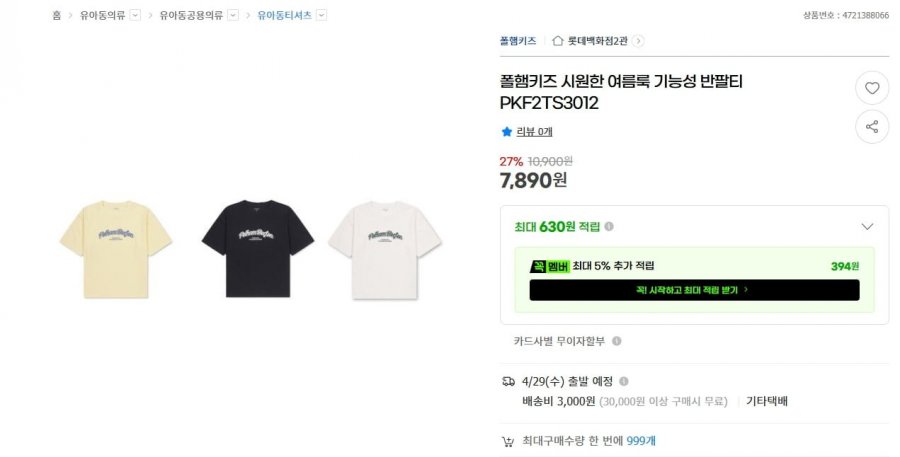Click the blue review star icon

tap(506, 131)
